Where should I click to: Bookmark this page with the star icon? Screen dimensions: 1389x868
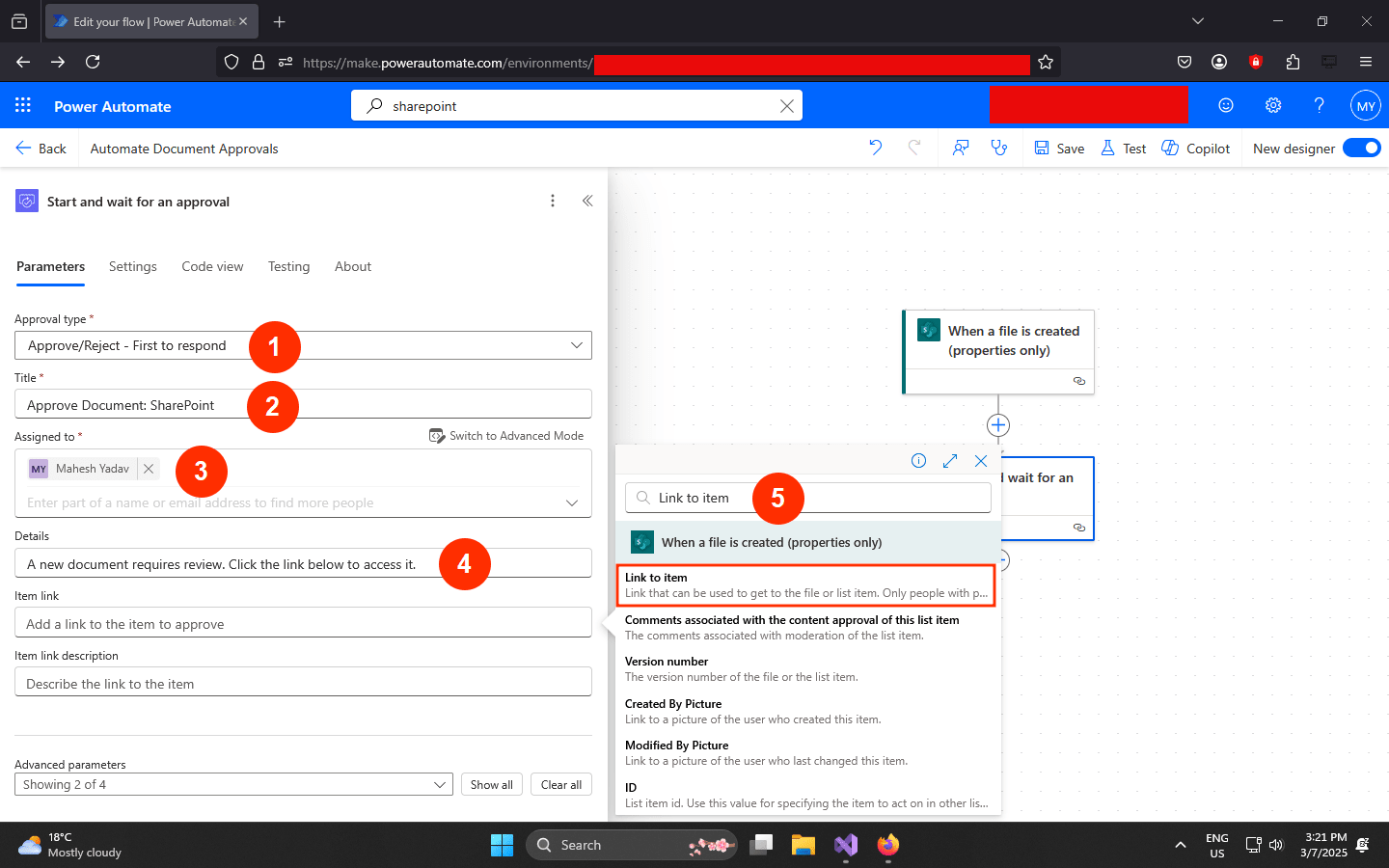tap(1046, 62)
